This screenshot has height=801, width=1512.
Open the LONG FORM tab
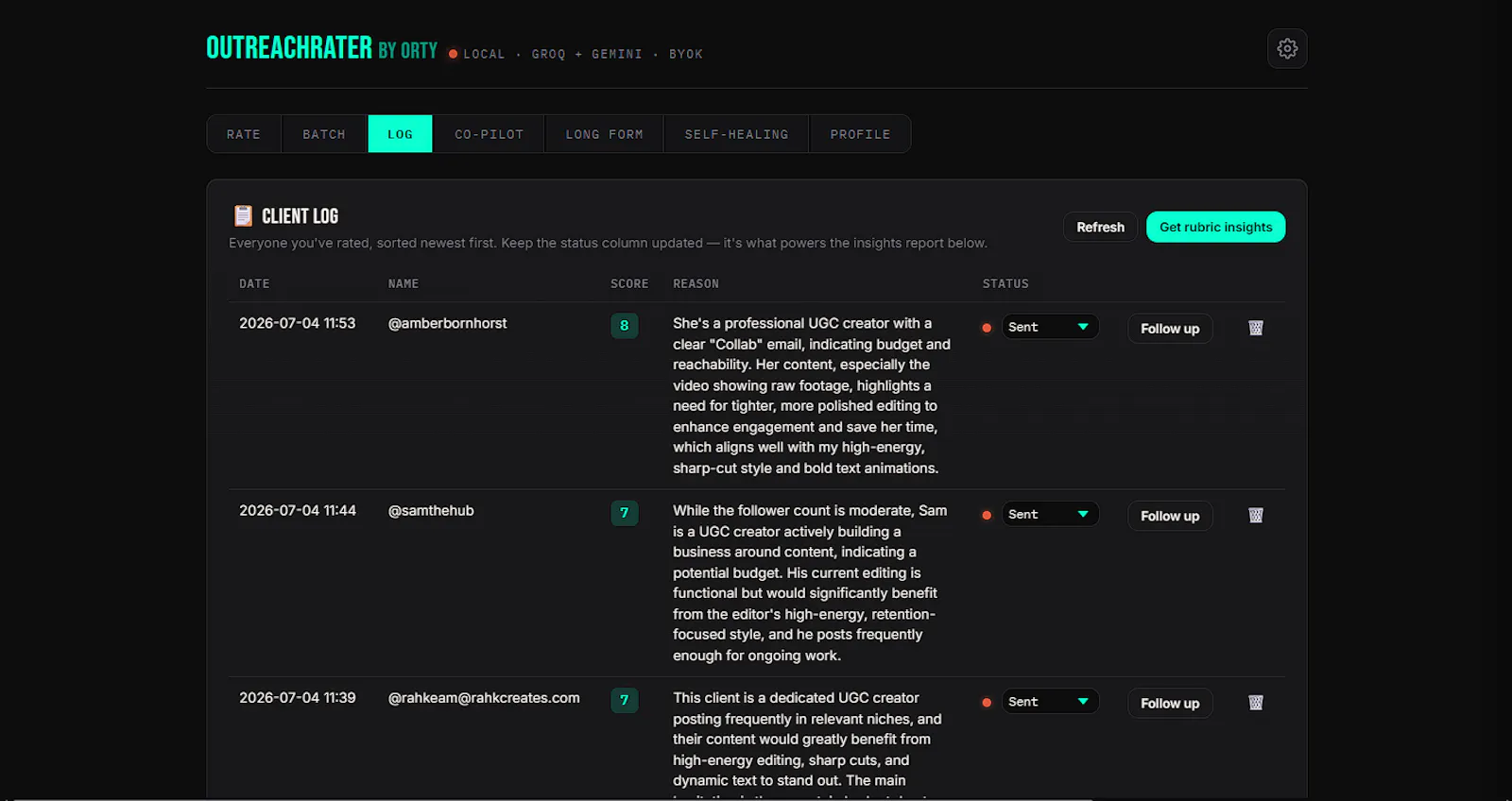click(x=604, y=134)
